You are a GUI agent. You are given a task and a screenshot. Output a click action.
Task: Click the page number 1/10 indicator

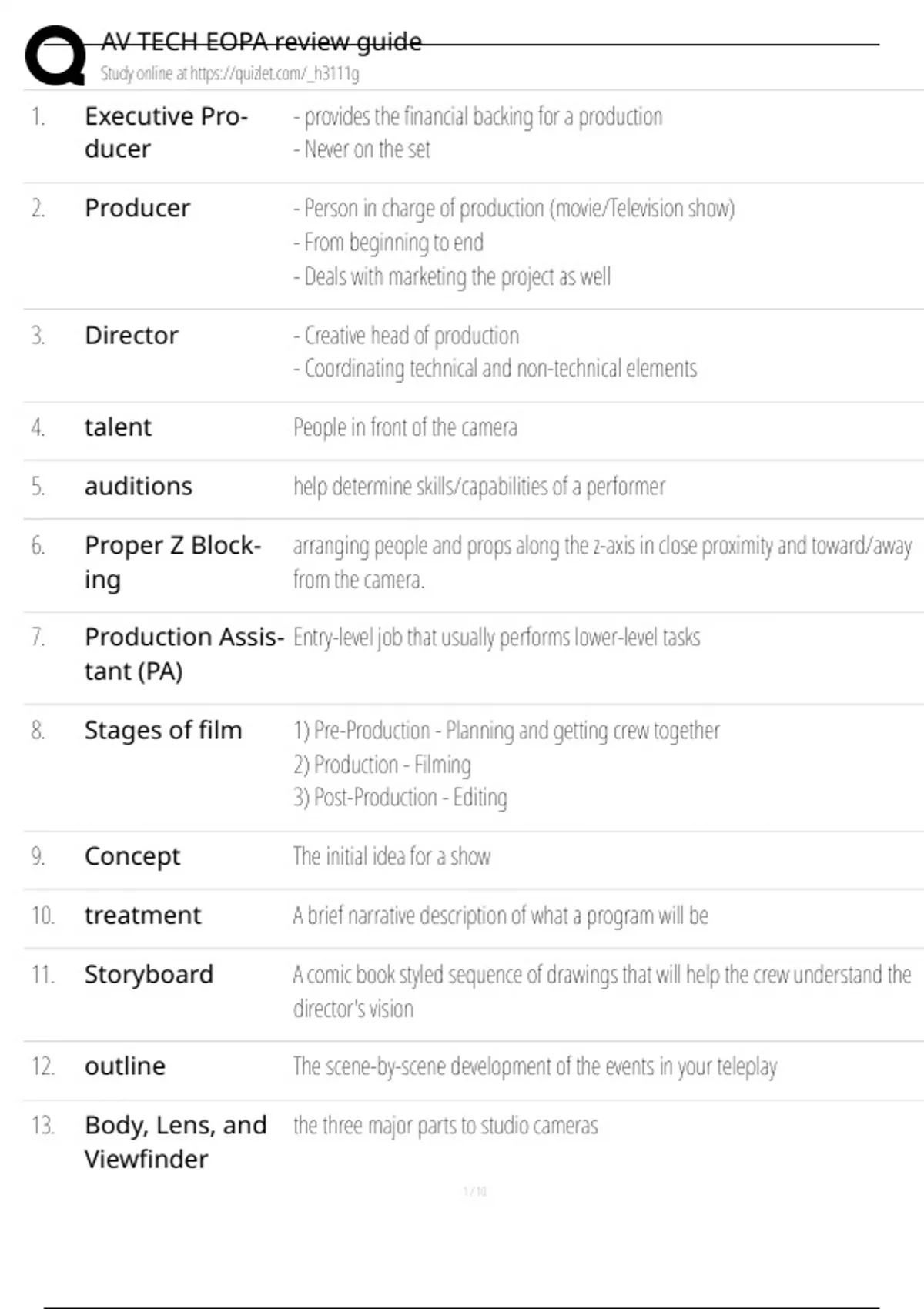coord(475,1191)
